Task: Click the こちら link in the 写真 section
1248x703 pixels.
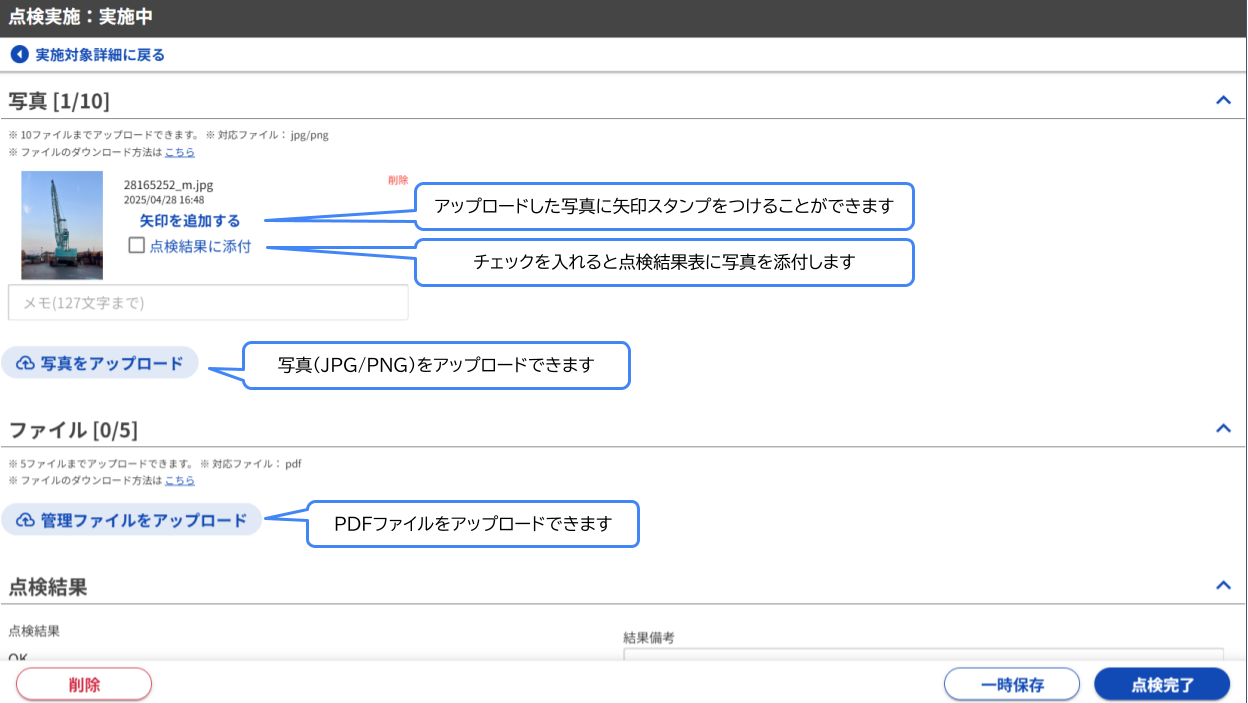Action: (178, 151)
